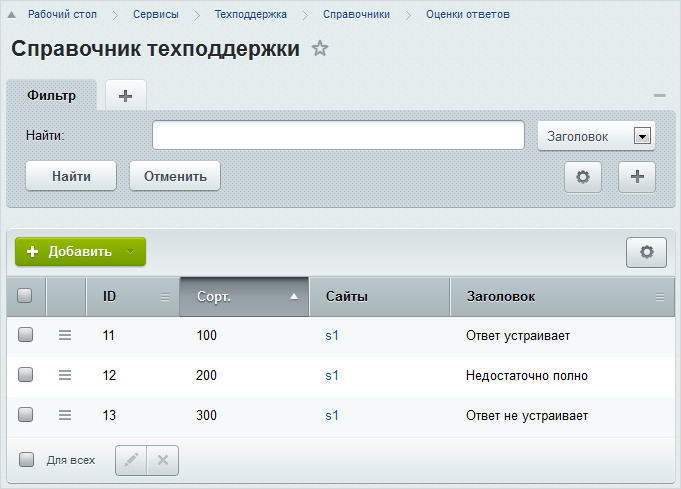681x489 pixels.
Task: Open filter settings gear icon
Action: click(x=583, y=177)
